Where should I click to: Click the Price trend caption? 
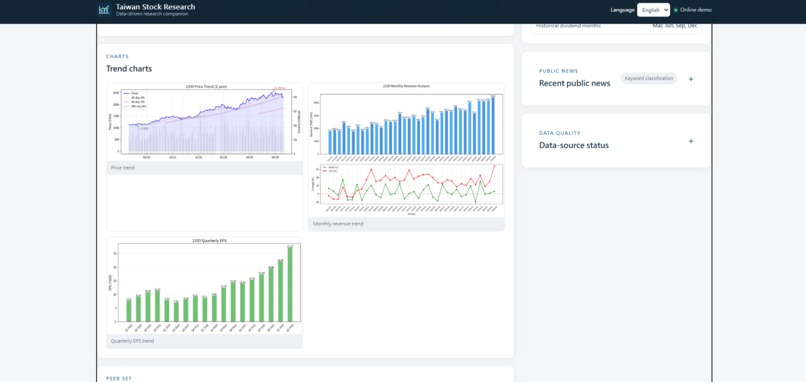123,168
